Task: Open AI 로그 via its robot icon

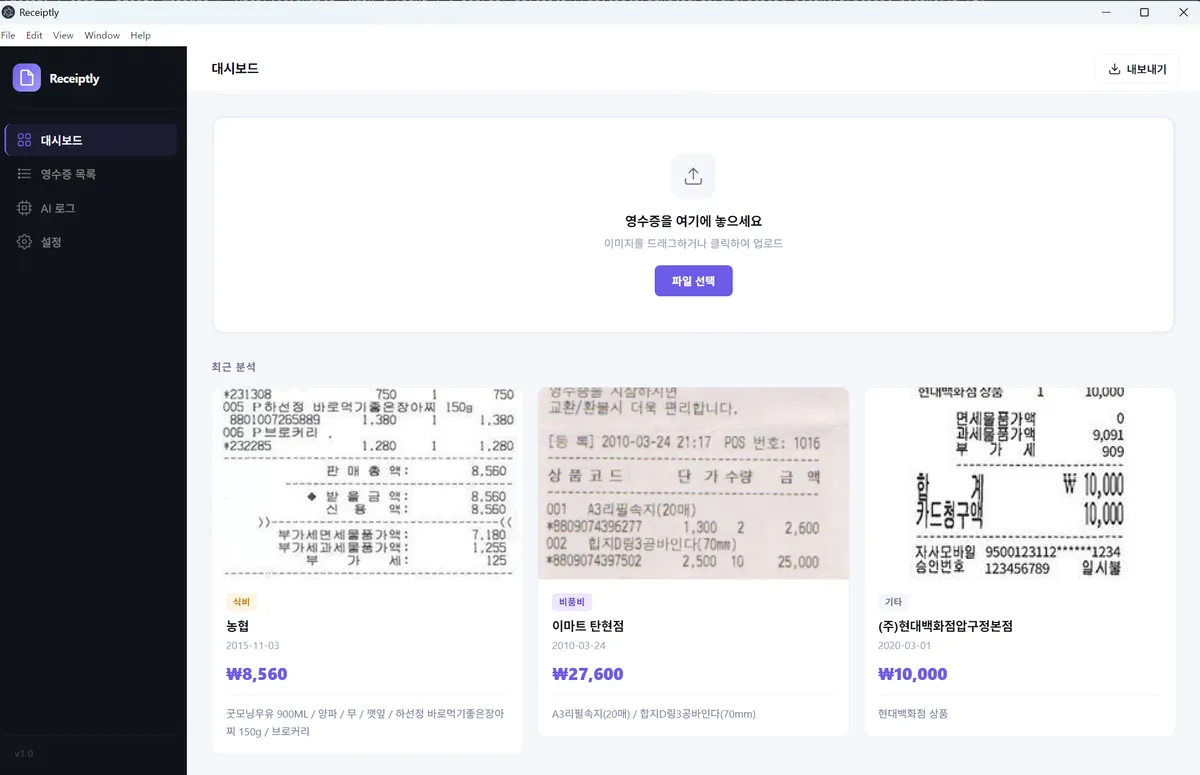Action: pos(24,208)
